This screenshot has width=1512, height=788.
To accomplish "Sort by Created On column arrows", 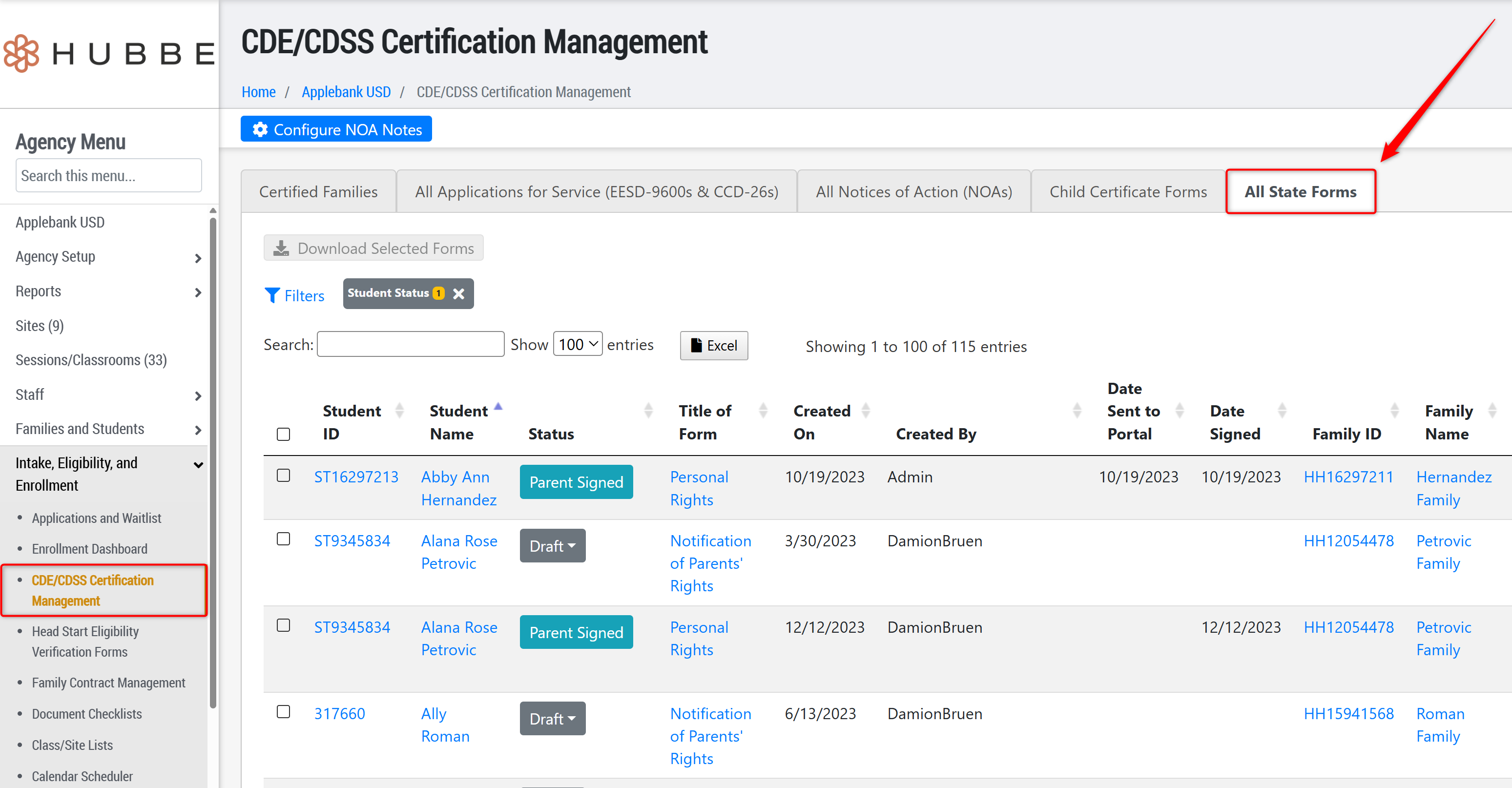I will [866, 411].
